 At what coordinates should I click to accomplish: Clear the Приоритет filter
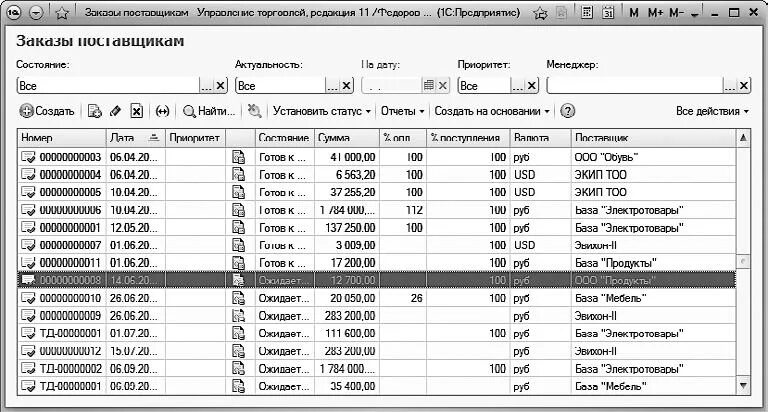(x=532, y=86)
